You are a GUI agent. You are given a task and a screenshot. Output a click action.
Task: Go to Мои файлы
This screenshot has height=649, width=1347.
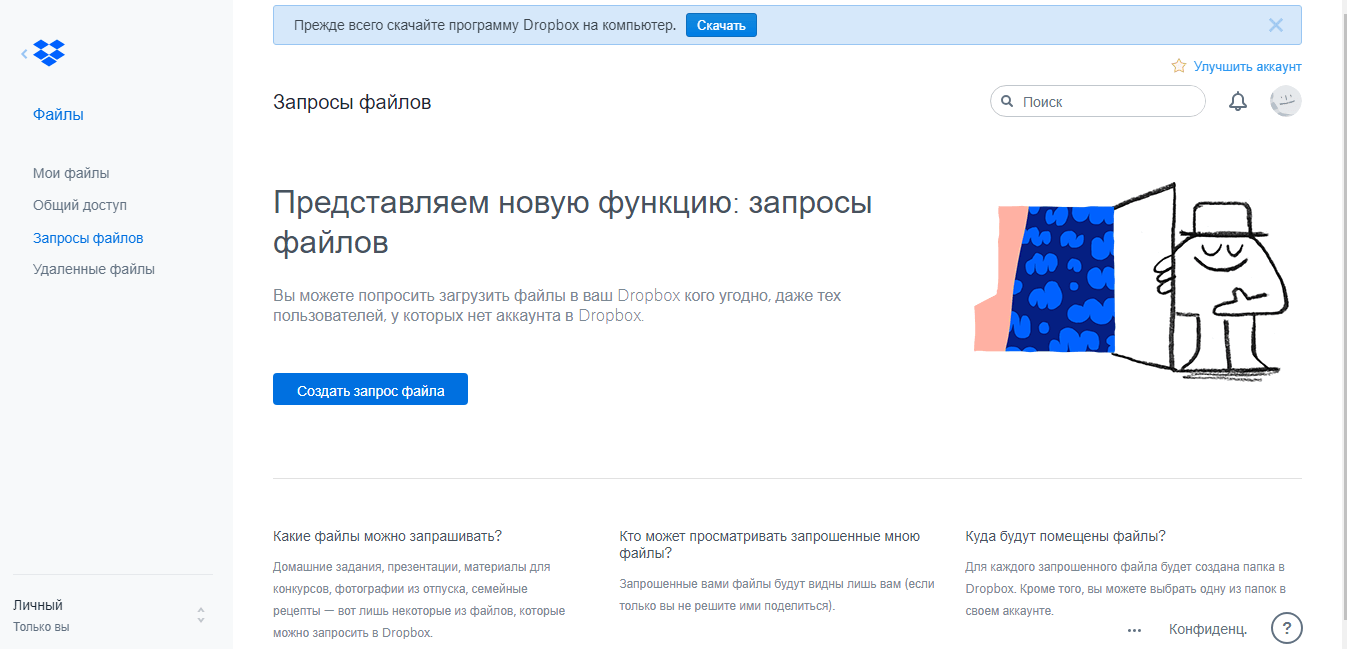pyautogui.click(x=71, y=173)
